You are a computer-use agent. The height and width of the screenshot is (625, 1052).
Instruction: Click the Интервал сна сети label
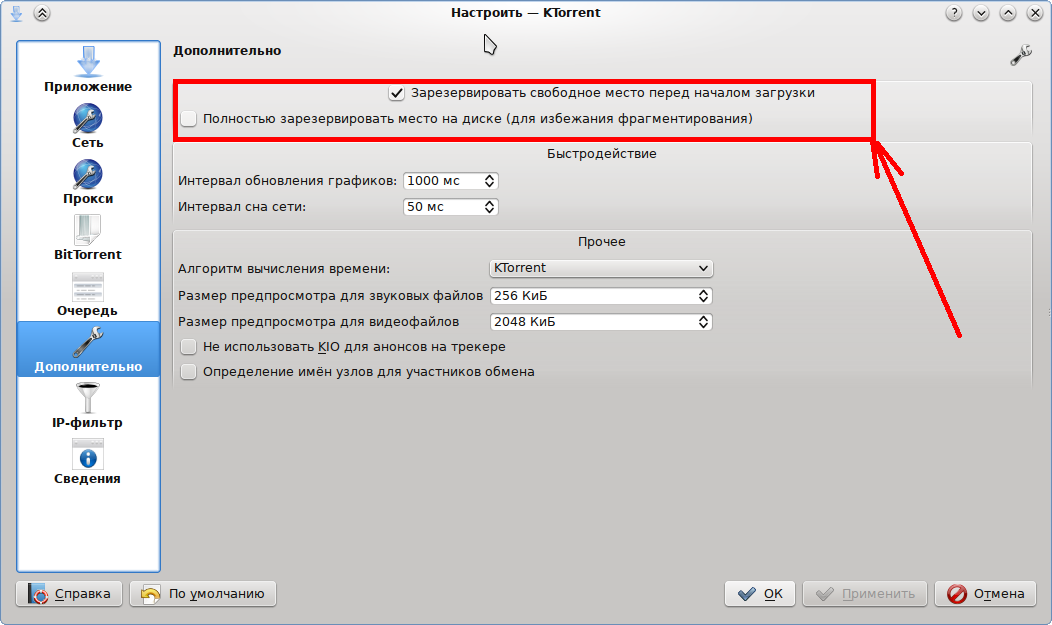pyautogui.click(x=242, y=207)
